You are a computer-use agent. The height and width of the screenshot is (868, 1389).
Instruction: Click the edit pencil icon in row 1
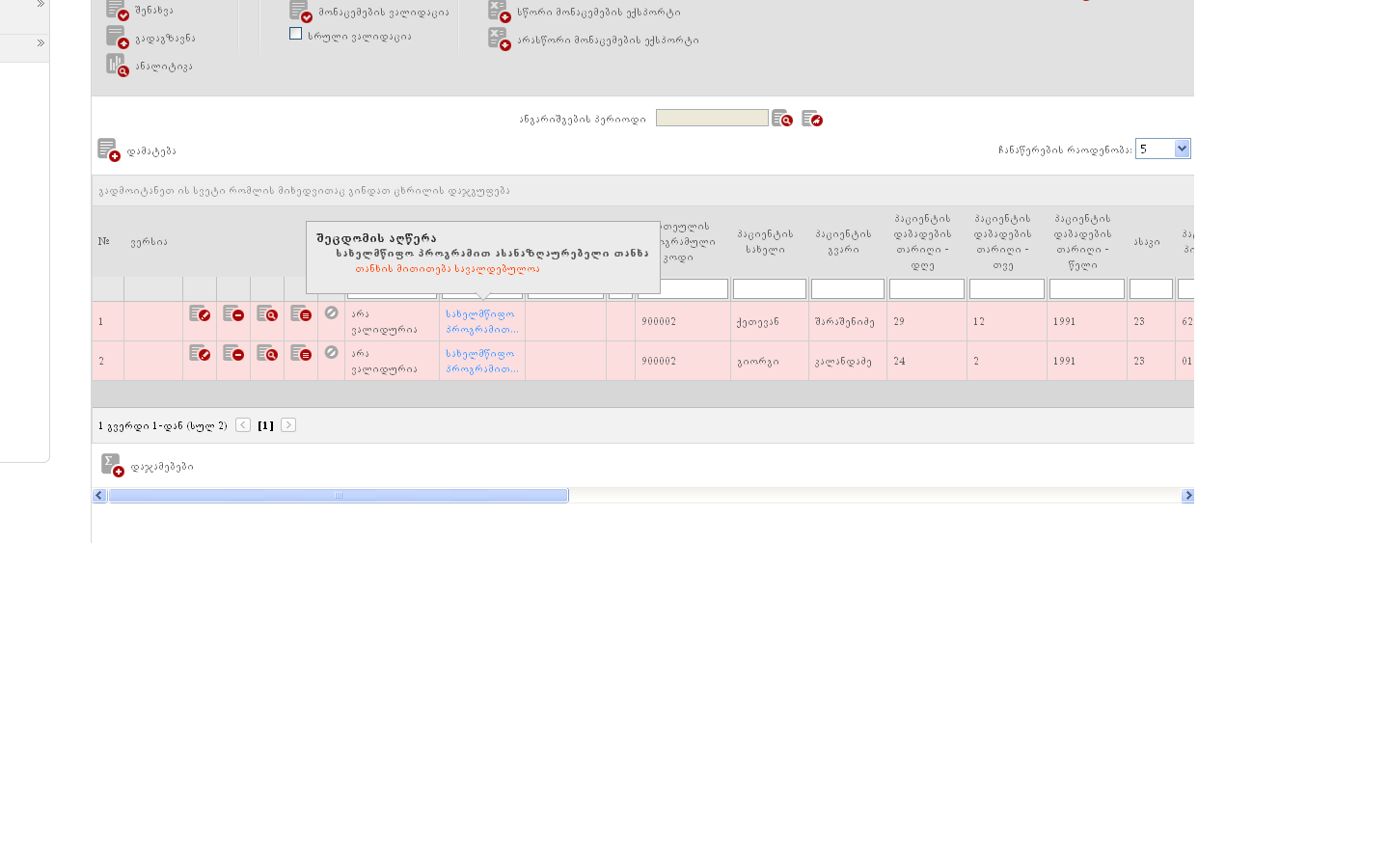pos(200,313)
